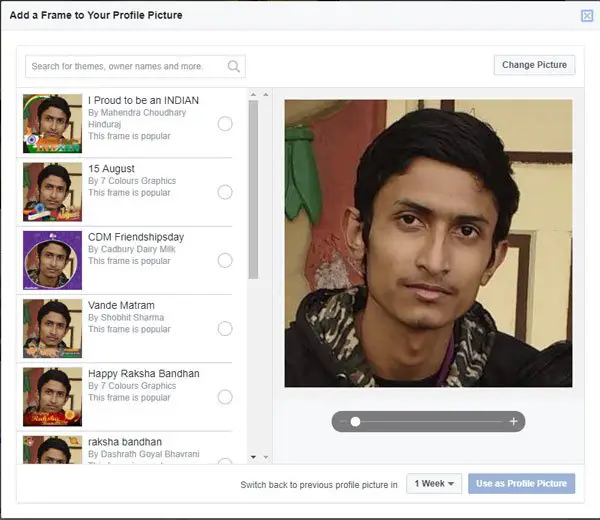The width and height of the screenshot is (600, 520).
Task: Click the minus icon on zoom slider
Action: [x=342, y=421]
